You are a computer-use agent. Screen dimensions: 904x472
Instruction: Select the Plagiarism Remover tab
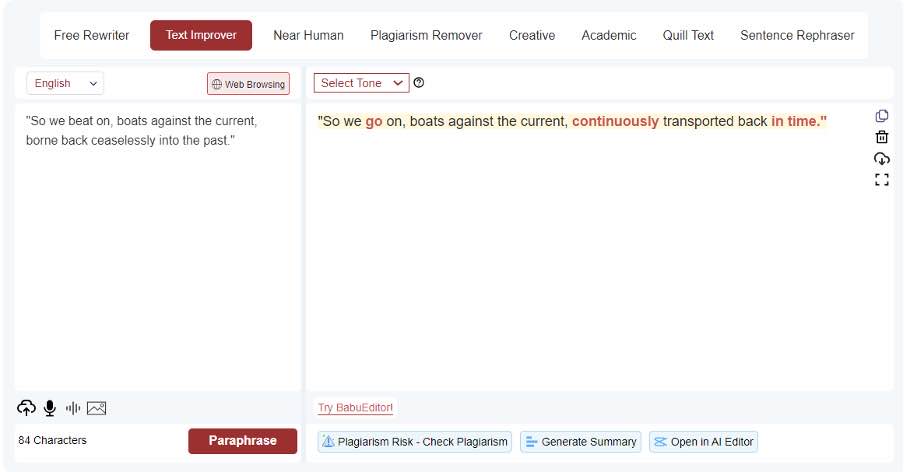pos(426,35)
